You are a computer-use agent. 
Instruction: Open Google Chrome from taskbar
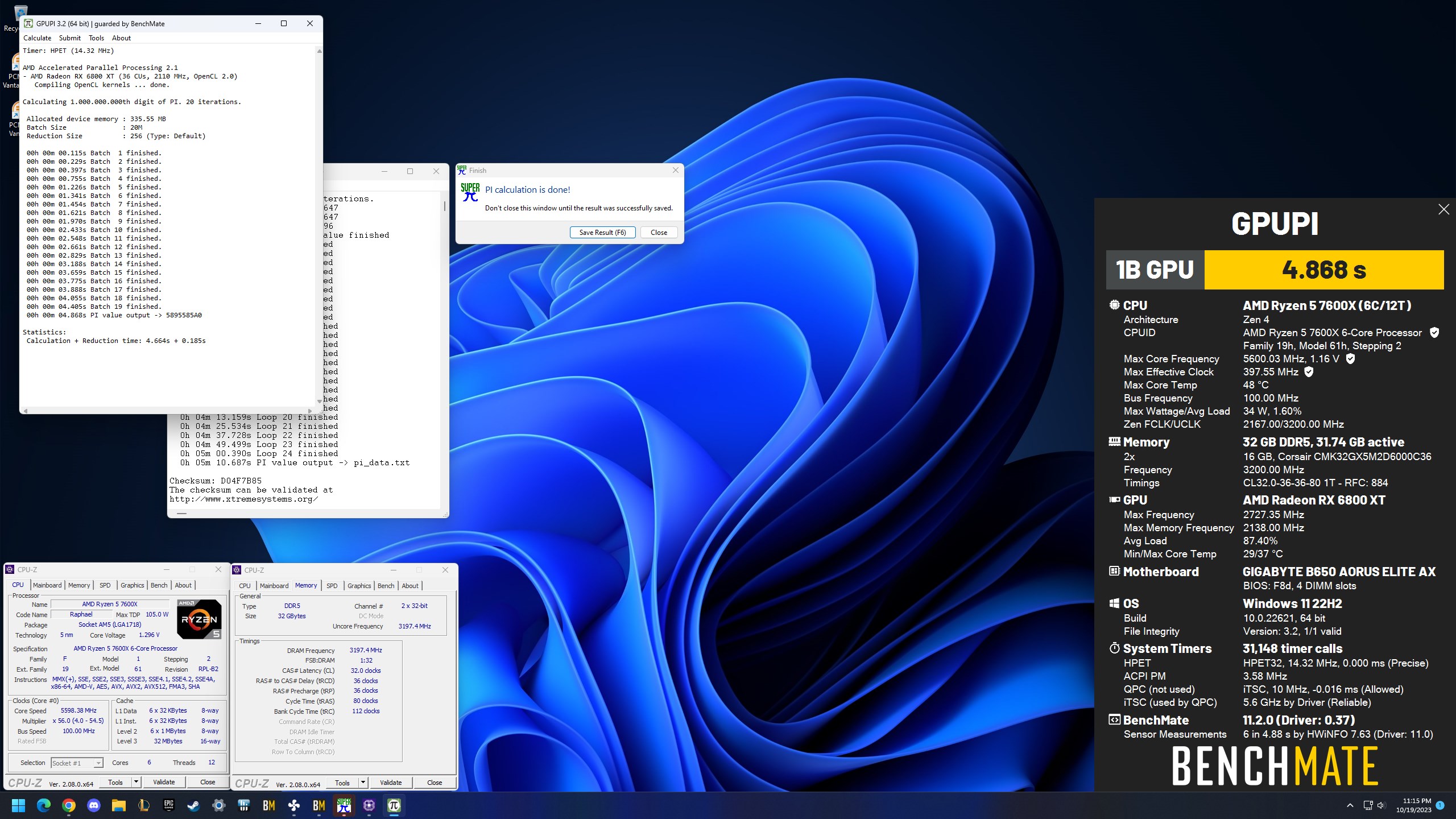coord(69,805)
